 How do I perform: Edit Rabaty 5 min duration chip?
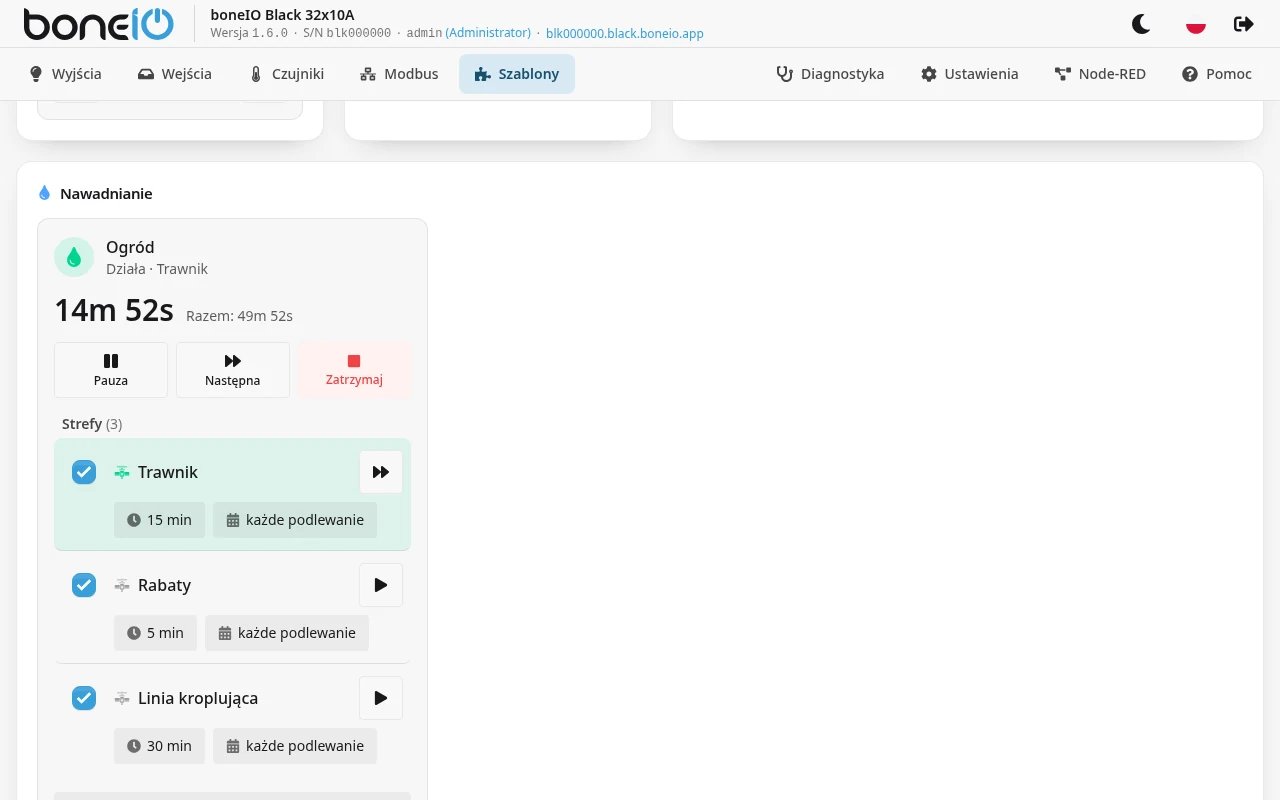point(155,633)
